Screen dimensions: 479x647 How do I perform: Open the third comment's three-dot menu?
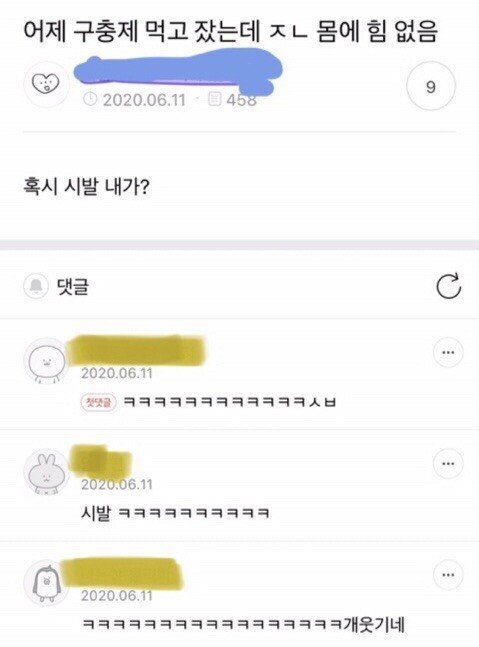click(x=448, y=574)
